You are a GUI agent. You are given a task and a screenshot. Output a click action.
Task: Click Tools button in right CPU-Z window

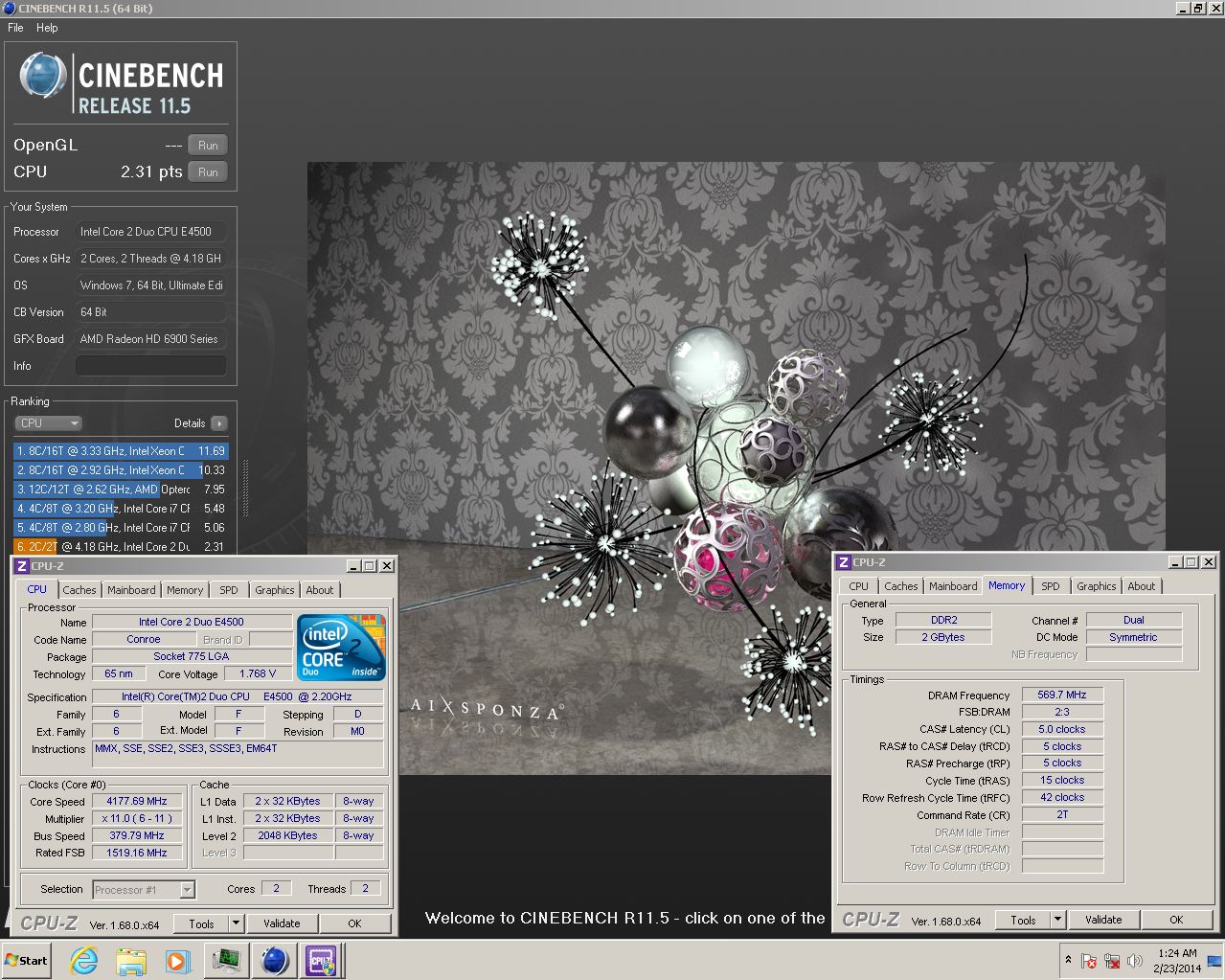pyautogui.click(x=1023, y=920)
